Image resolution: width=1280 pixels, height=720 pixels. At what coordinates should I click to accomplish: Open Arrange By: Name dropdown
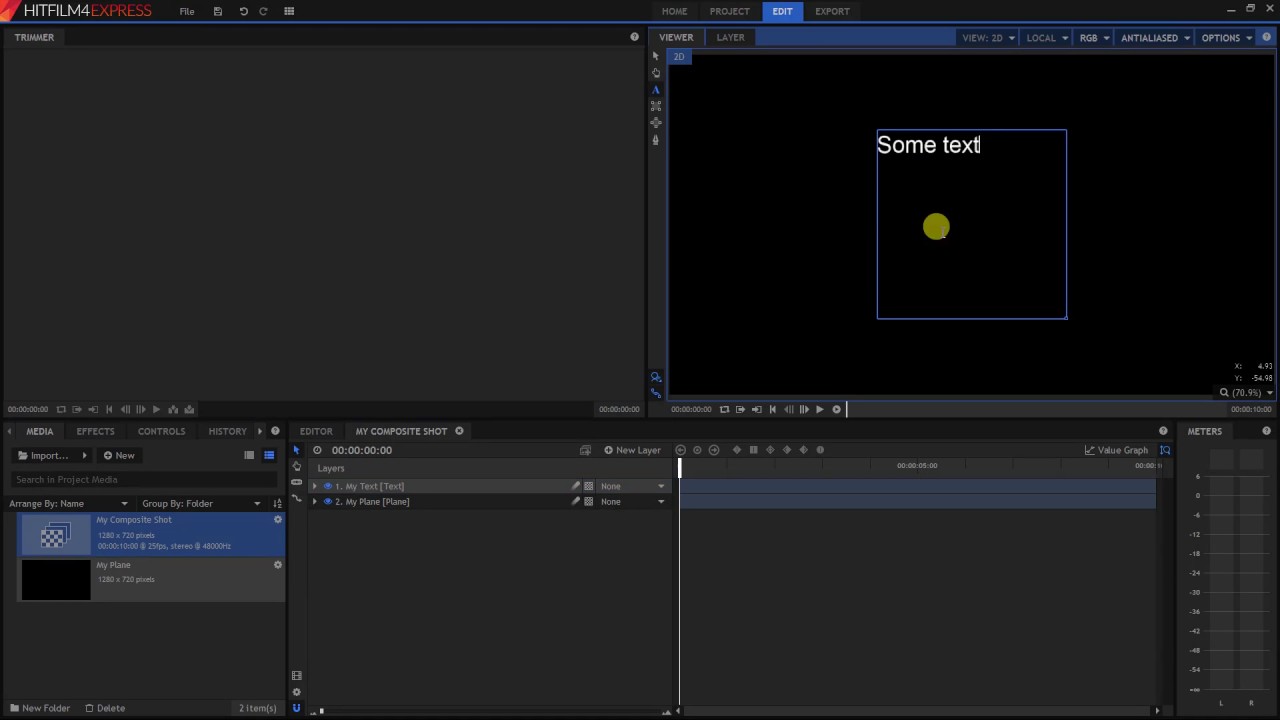(69, 504)
